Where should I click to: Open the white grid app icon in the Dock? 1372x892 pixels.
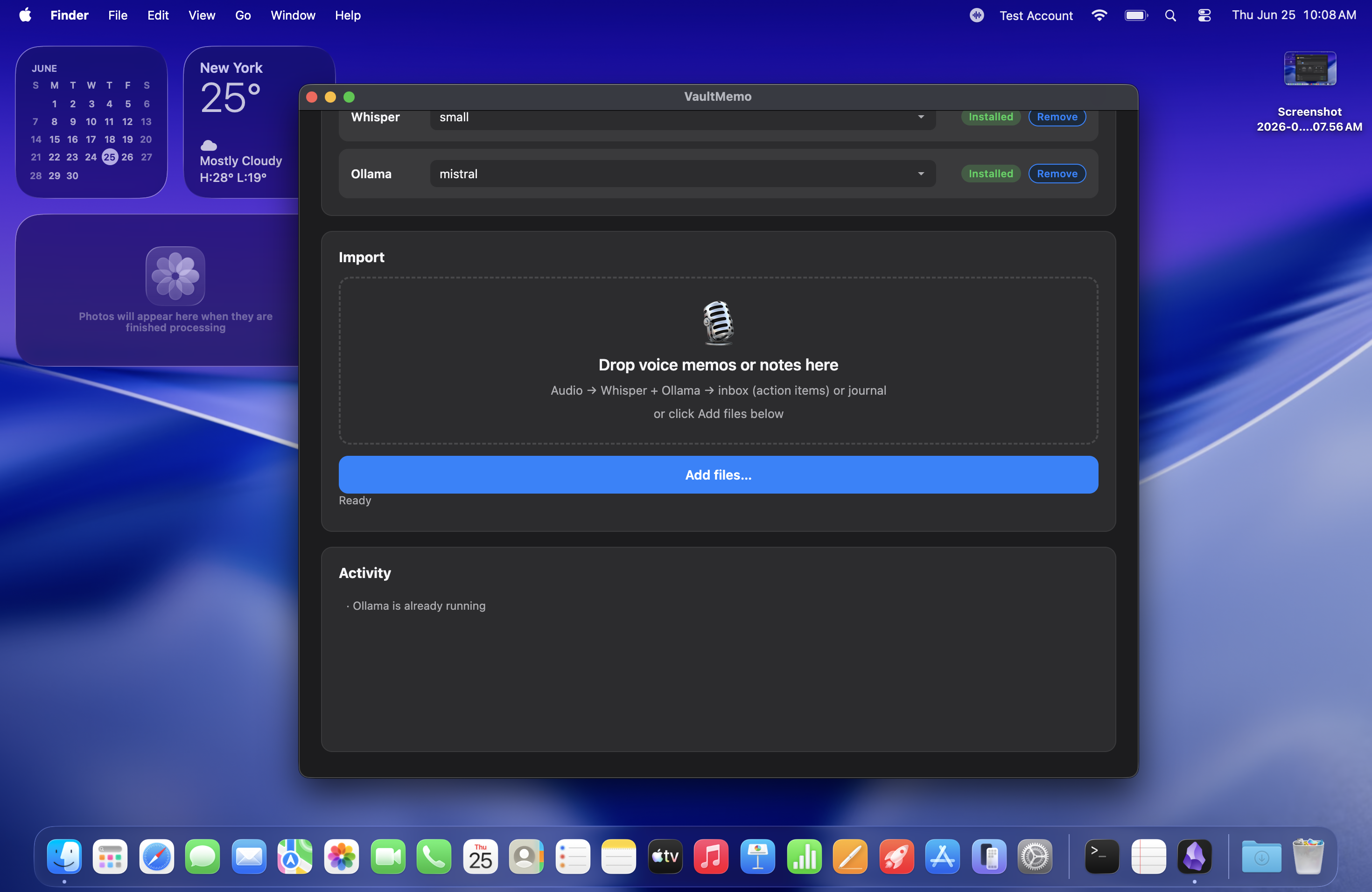pos(1148,856)
